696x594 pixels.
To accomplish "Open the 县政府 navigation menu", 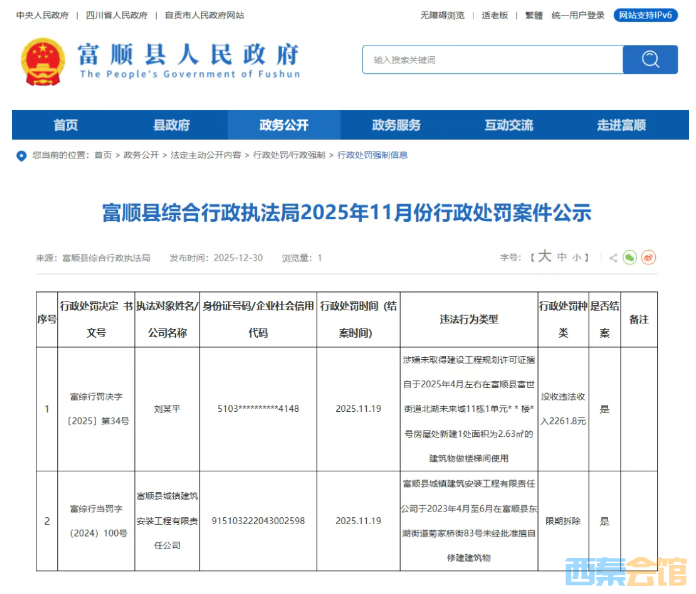I will point(171,125).
